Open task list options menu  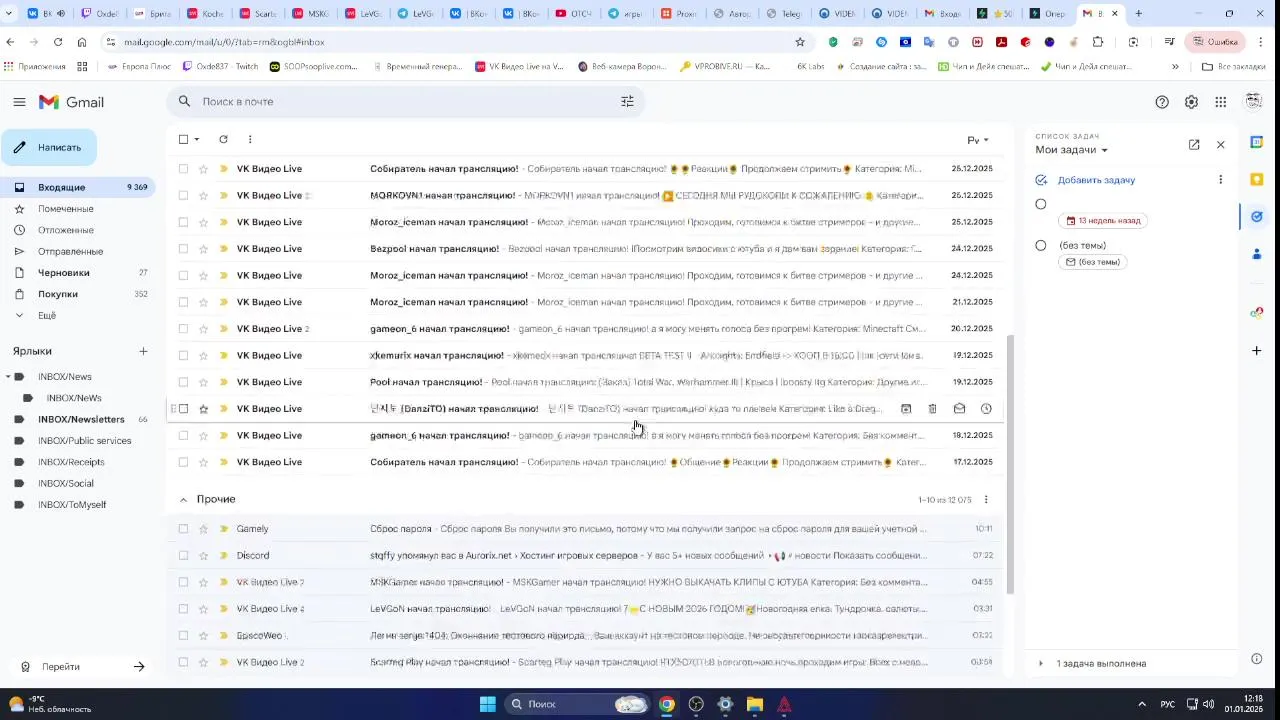1220,180
